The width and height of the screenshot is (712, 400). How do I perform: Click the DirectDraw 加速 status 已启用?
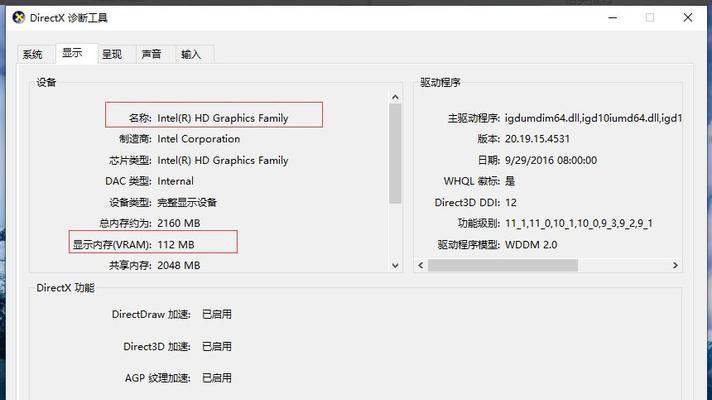tap(217, 314)
